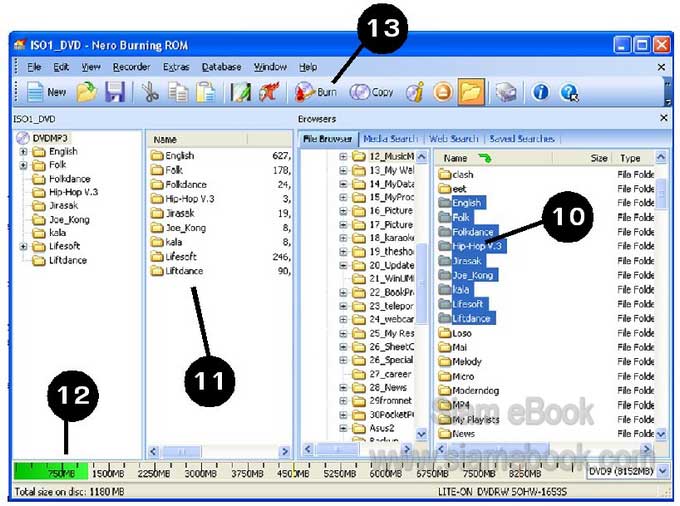The image size is (680, 506).
Task: Click the Copy disc button
Action: [372, 92]
